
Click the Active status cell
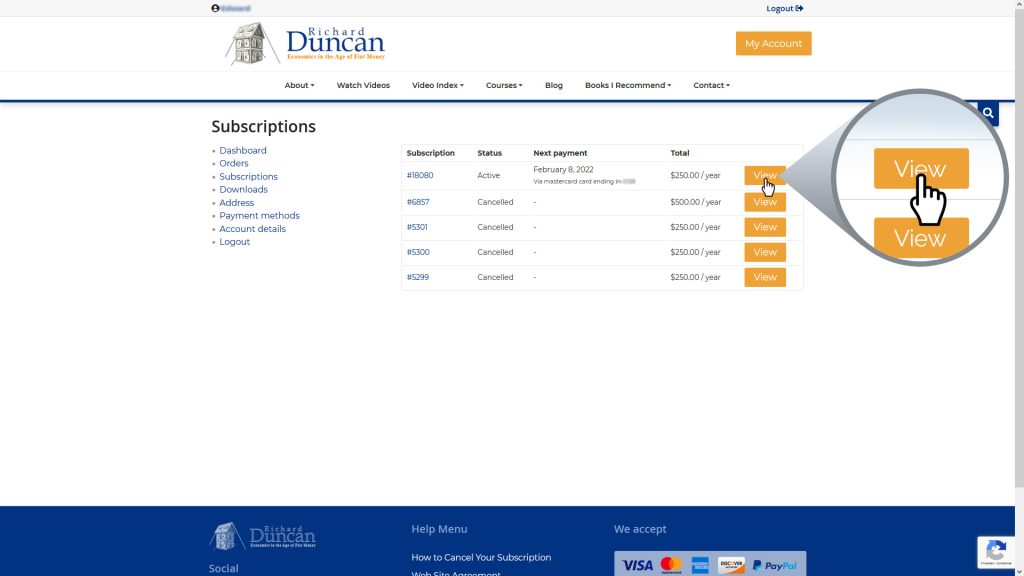click(x=488, y=175)
